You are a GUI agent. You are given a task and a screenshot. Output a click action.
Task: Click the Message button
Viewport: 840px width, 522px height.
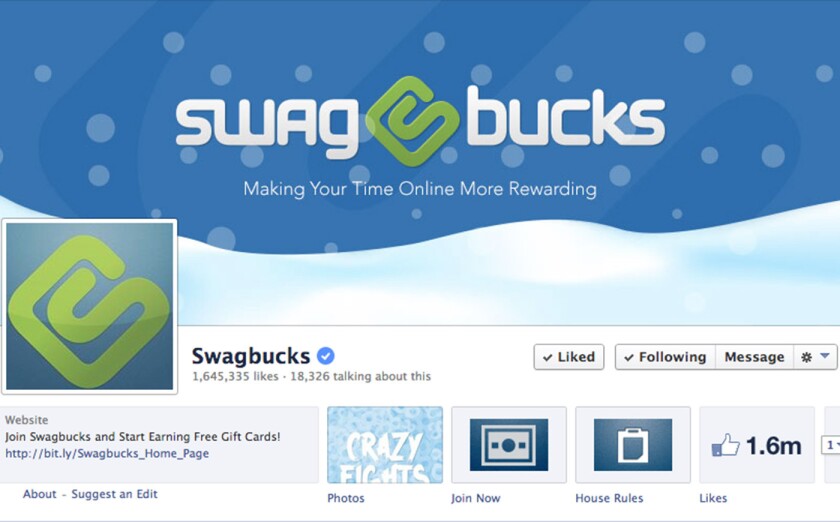tap(754, 357)
